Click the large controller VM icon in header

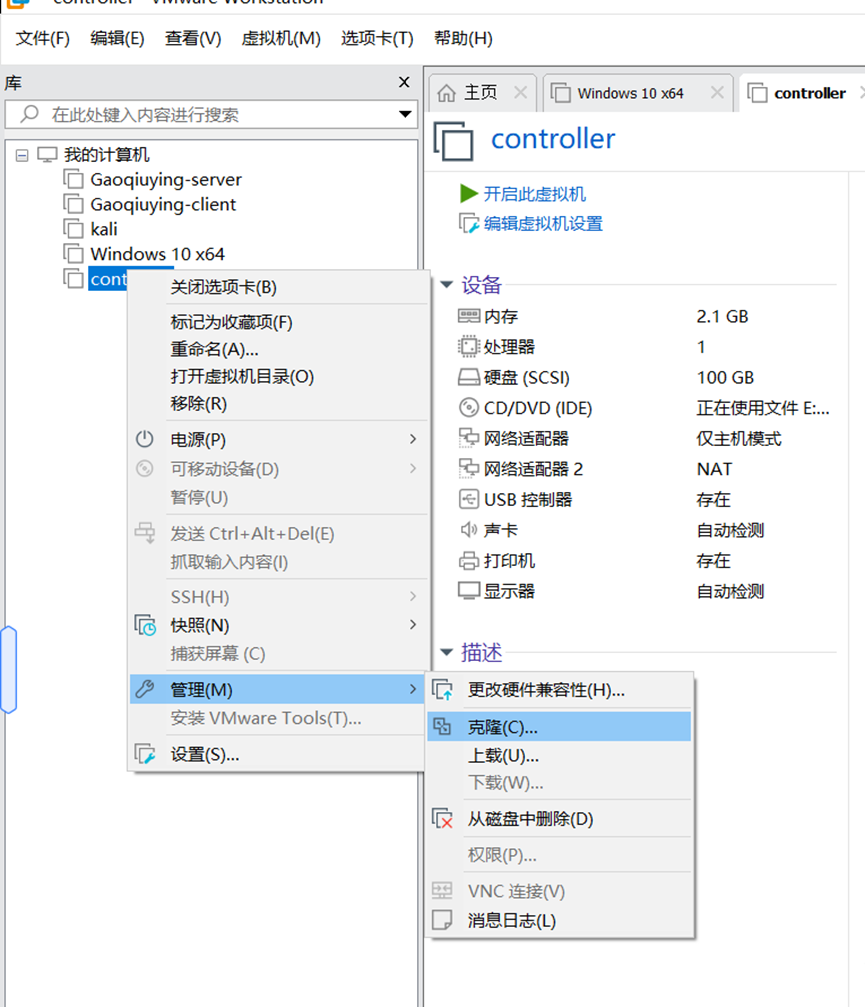click(453, 141)
